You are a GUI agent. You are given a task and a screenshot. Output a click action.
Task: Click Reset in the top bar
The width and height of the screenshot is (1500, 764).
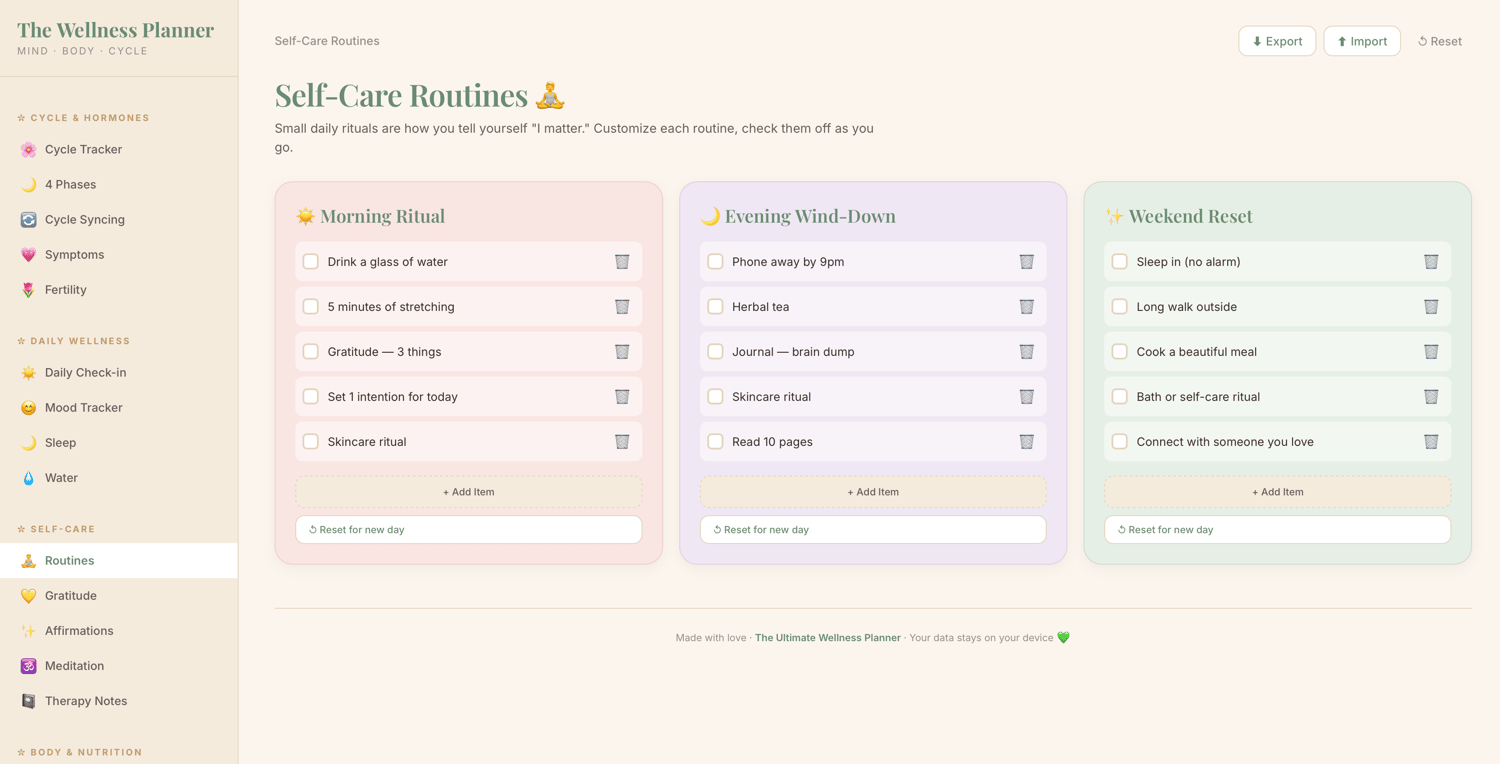click(x=1440, y=41)
